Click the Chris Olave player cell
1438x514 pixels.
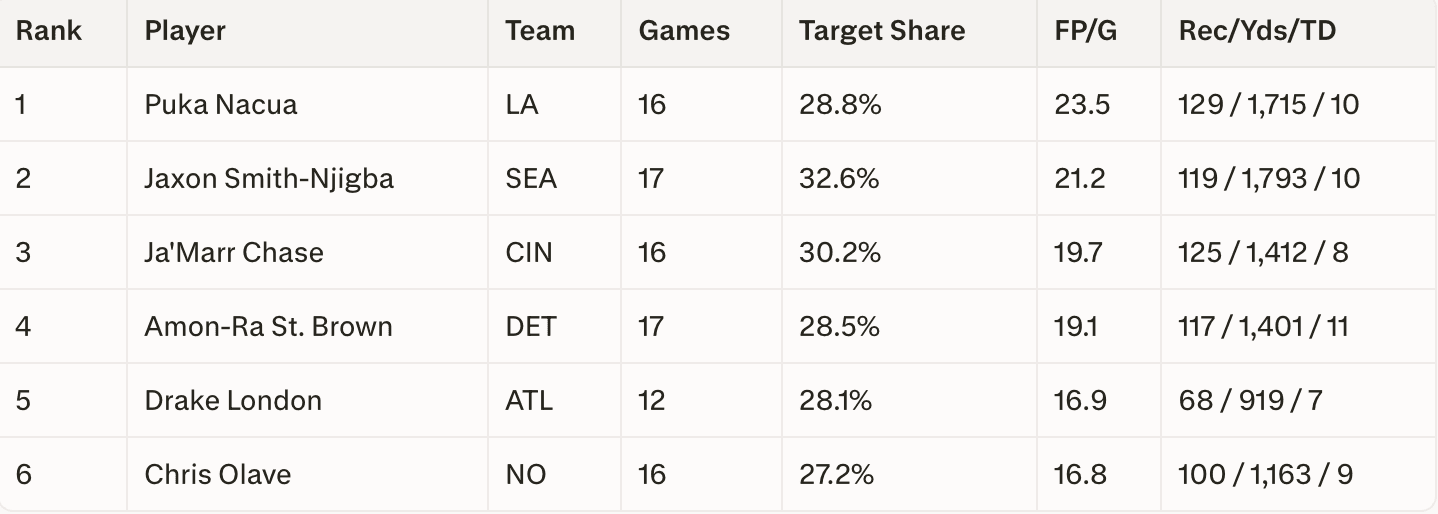click(218, 474)
